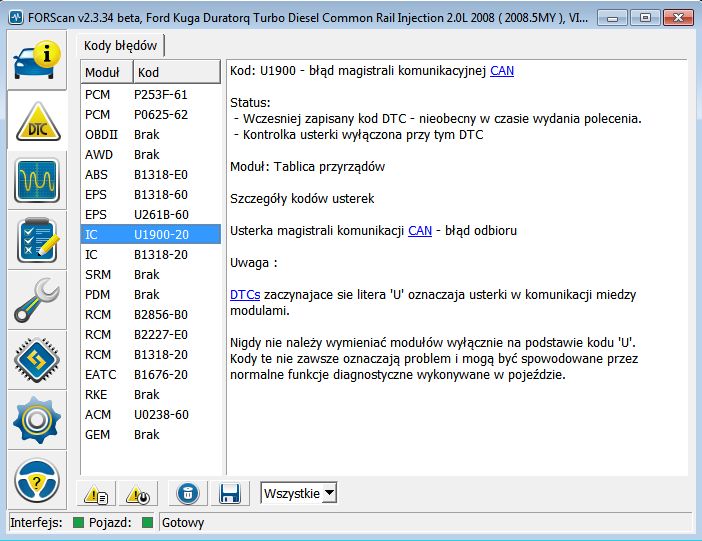Open the vehicle information section
Viewport: 702px width, 541px height.
[37, 60]
